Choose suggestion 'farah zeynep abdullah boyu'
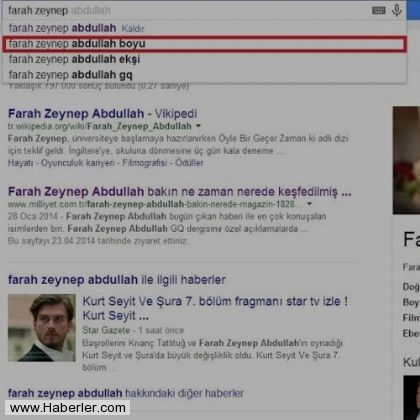The width and height of the screenshot is (420, 420). coord(205,44)
